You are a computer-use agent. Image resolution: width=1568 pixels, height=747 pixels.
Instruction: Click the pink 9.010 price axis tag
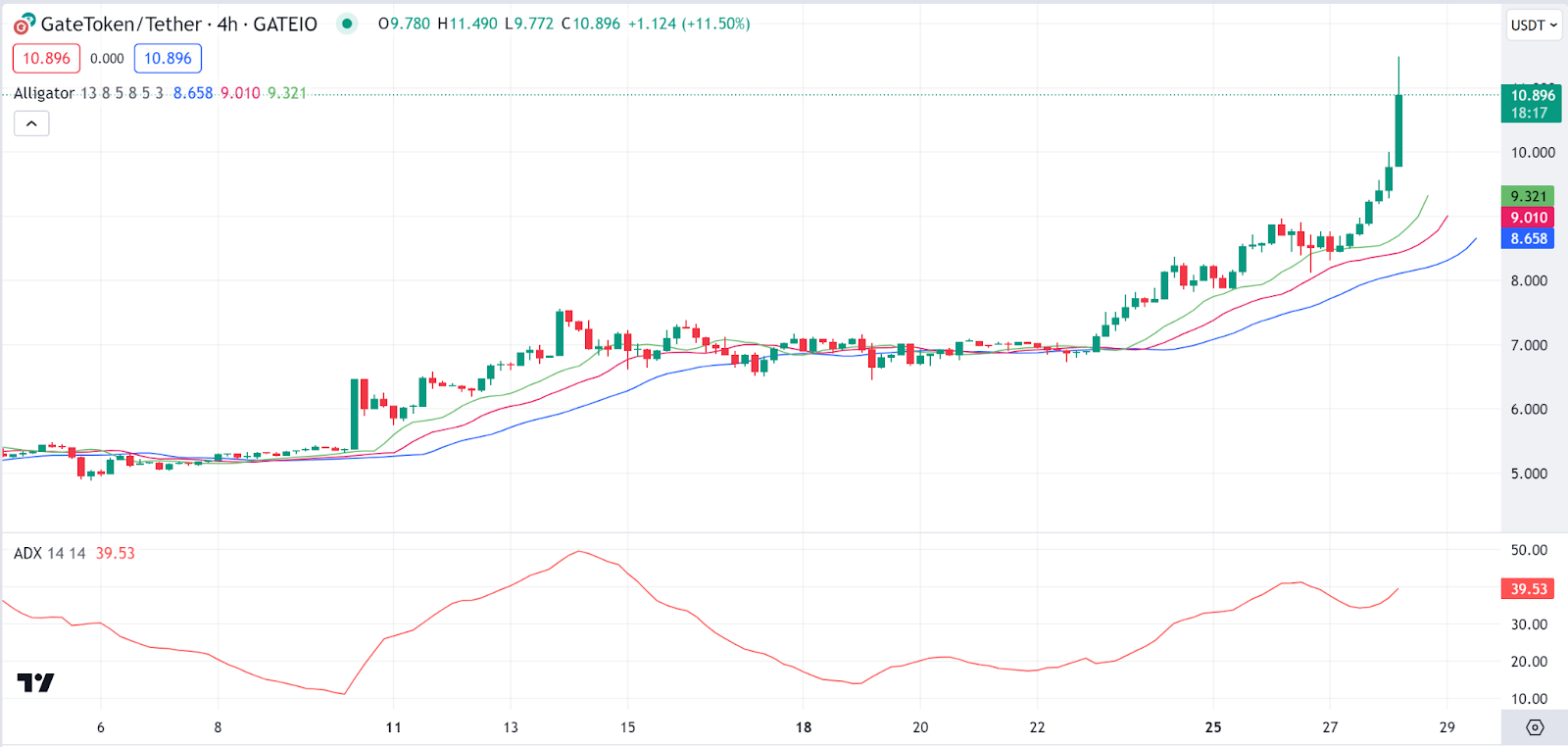coord(1528,218)
